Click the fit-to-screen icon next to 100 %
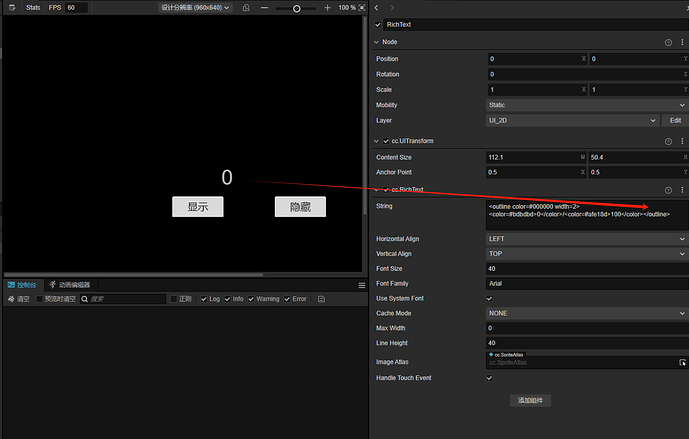 (x=362, y=7)
